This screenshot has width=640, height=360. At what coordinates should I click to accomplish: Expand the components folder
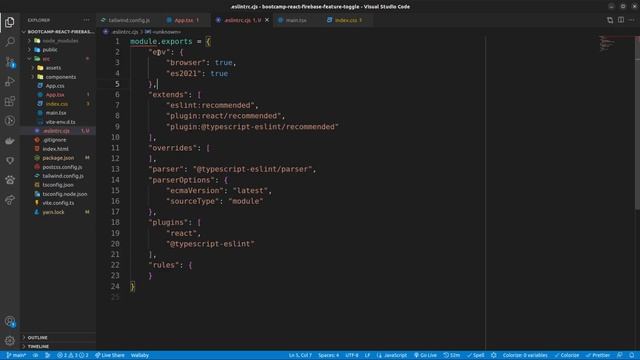pyautogui.click(x=59, y=77)
